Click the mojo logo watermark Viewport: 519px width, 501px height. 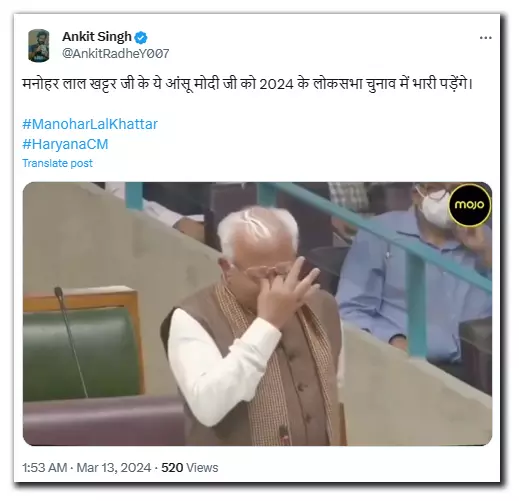click(469, 204)
